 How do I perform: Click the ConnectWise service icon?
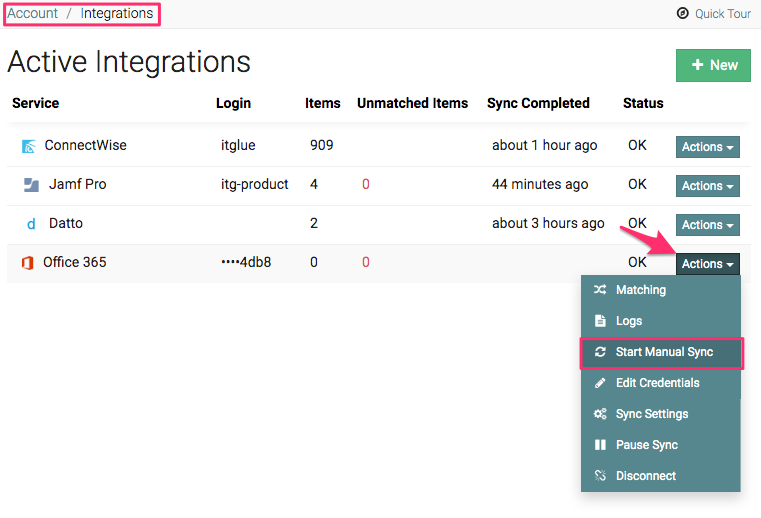[28, 146]
